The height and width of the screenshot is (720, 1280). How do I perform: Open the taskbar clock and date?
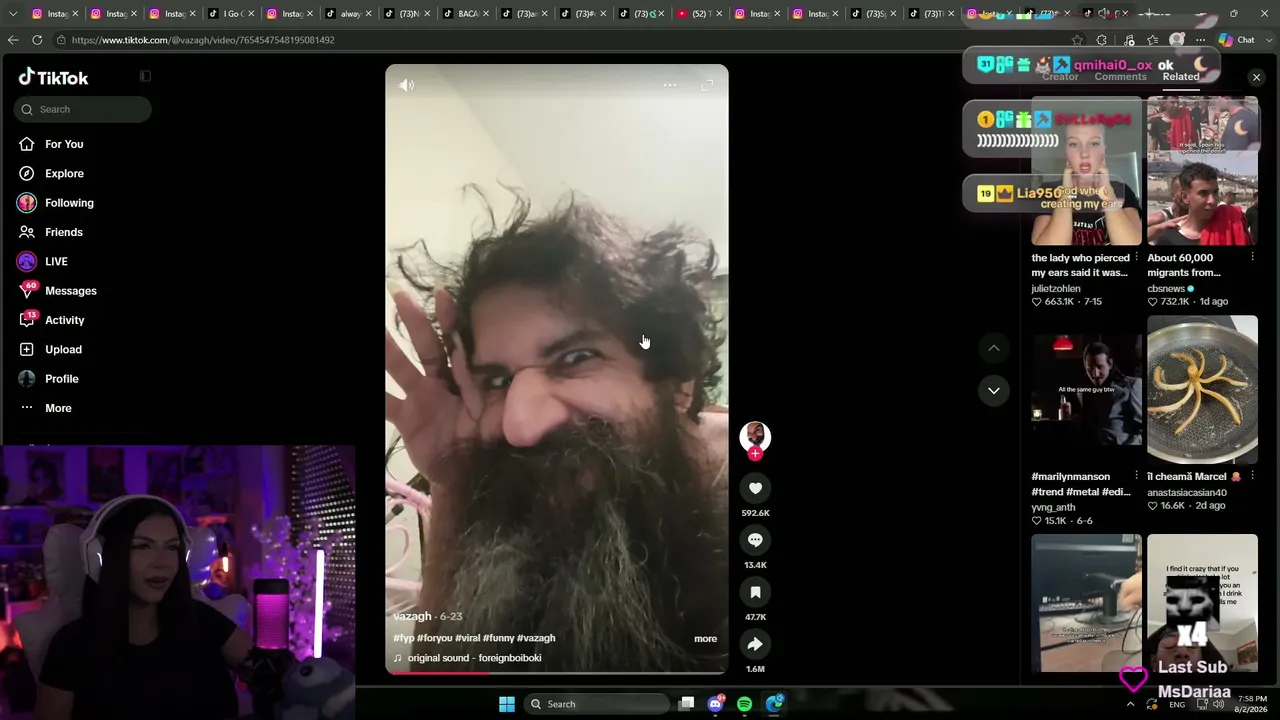[1252, 704]
